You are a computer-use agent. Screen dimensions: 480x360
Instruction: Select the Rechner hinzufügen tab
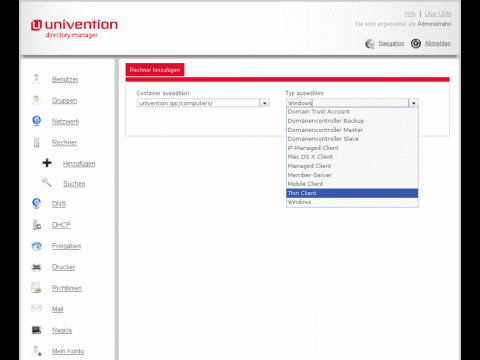155,70
